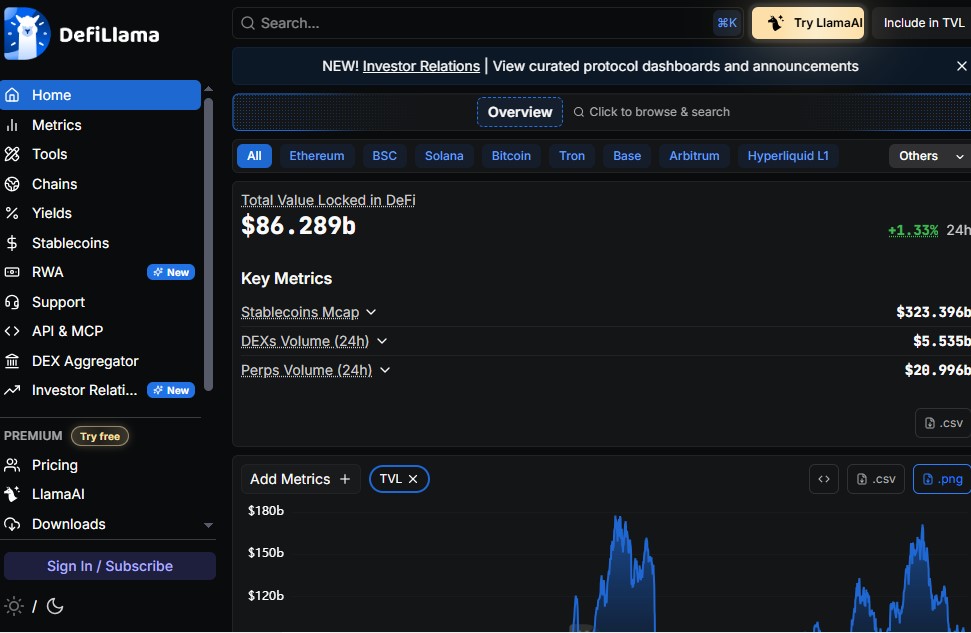This screenshot has height=633, width=971.
Task: Click the LlamaAI llama icon in sidebar
Action: [12, 494]
